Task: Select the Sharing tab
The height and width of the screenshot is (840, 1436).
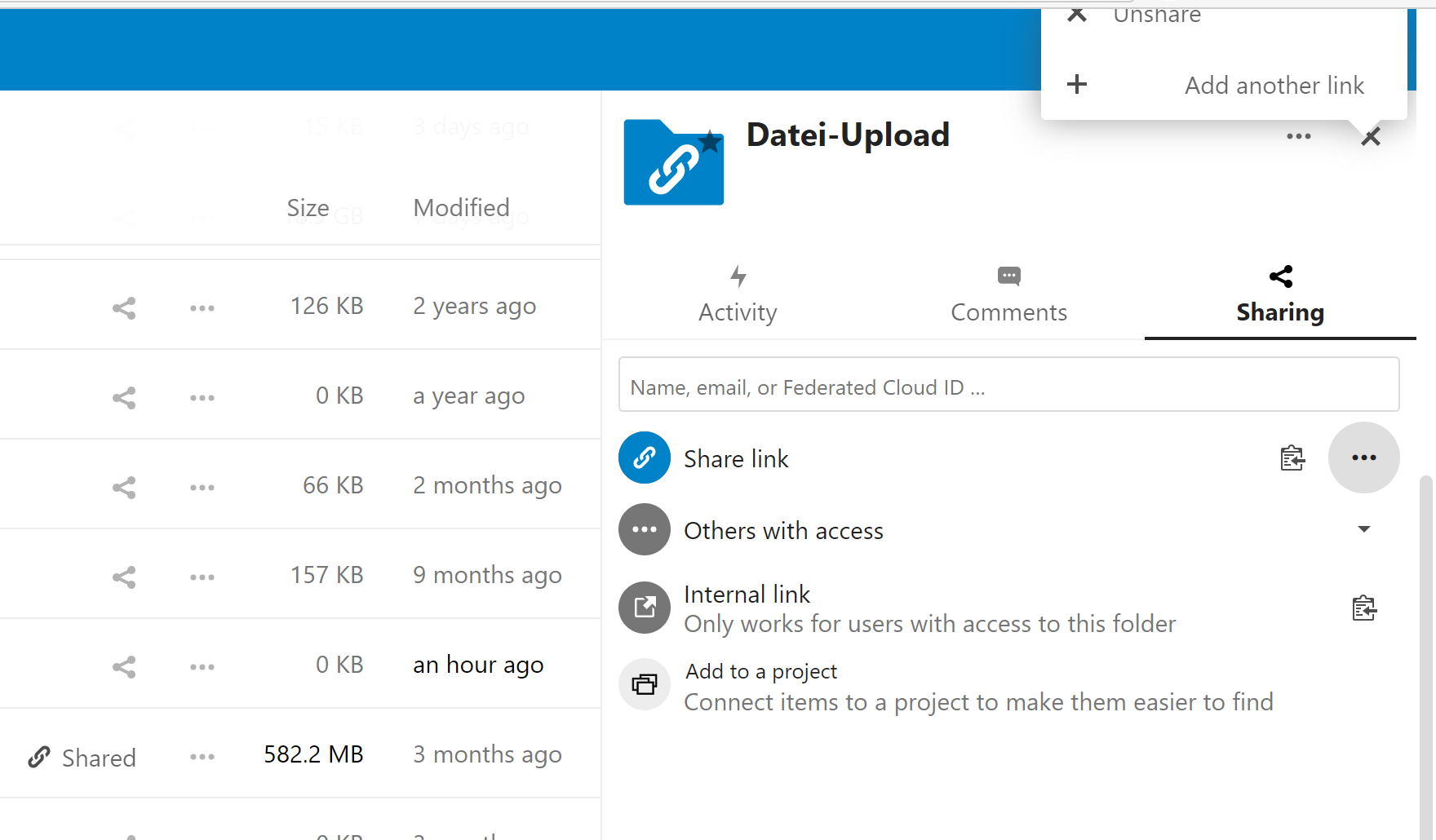Action: tap(1280, 296)
